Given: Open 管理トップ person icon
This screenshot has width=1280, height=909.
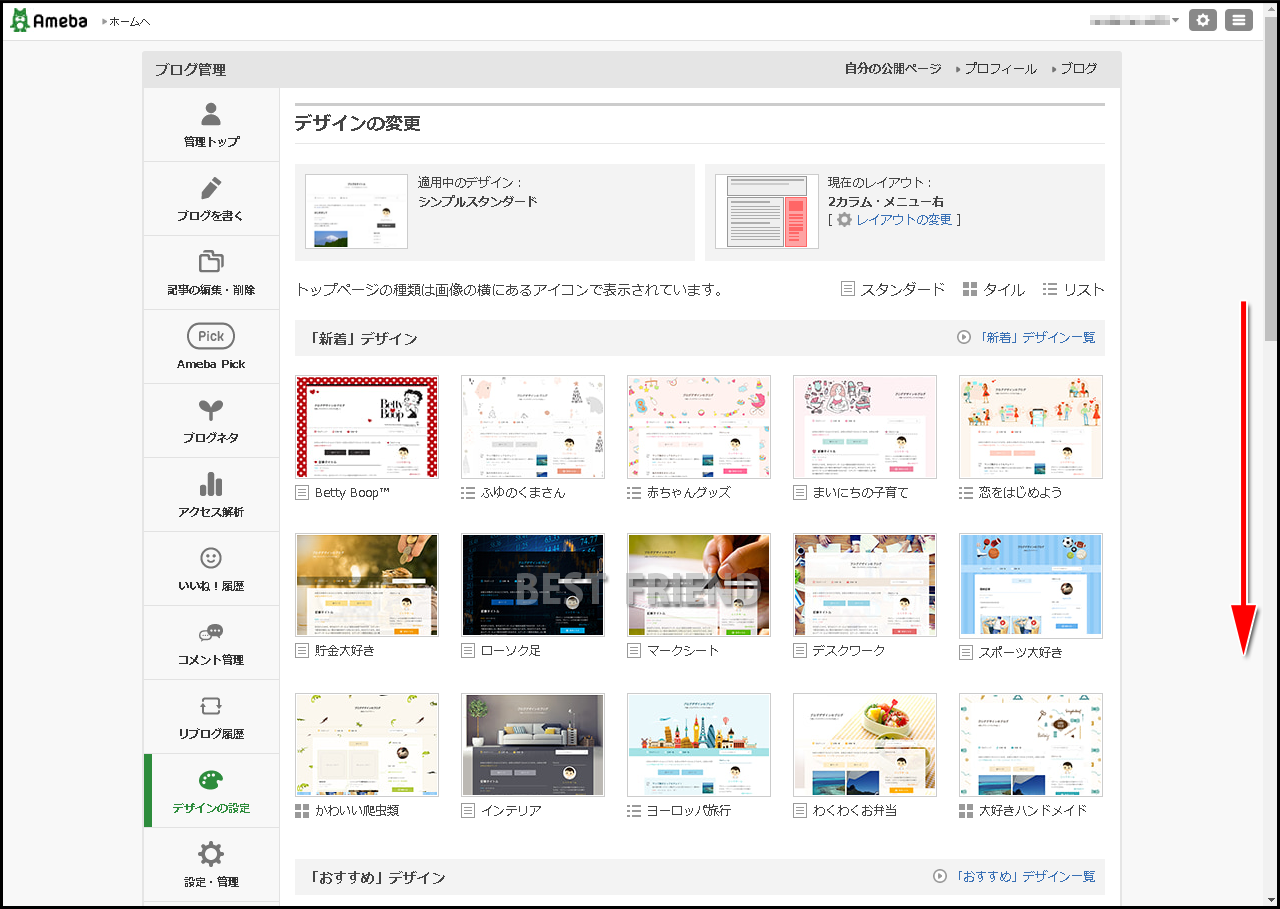Looking at the screenshot, I should coord(211,114).
